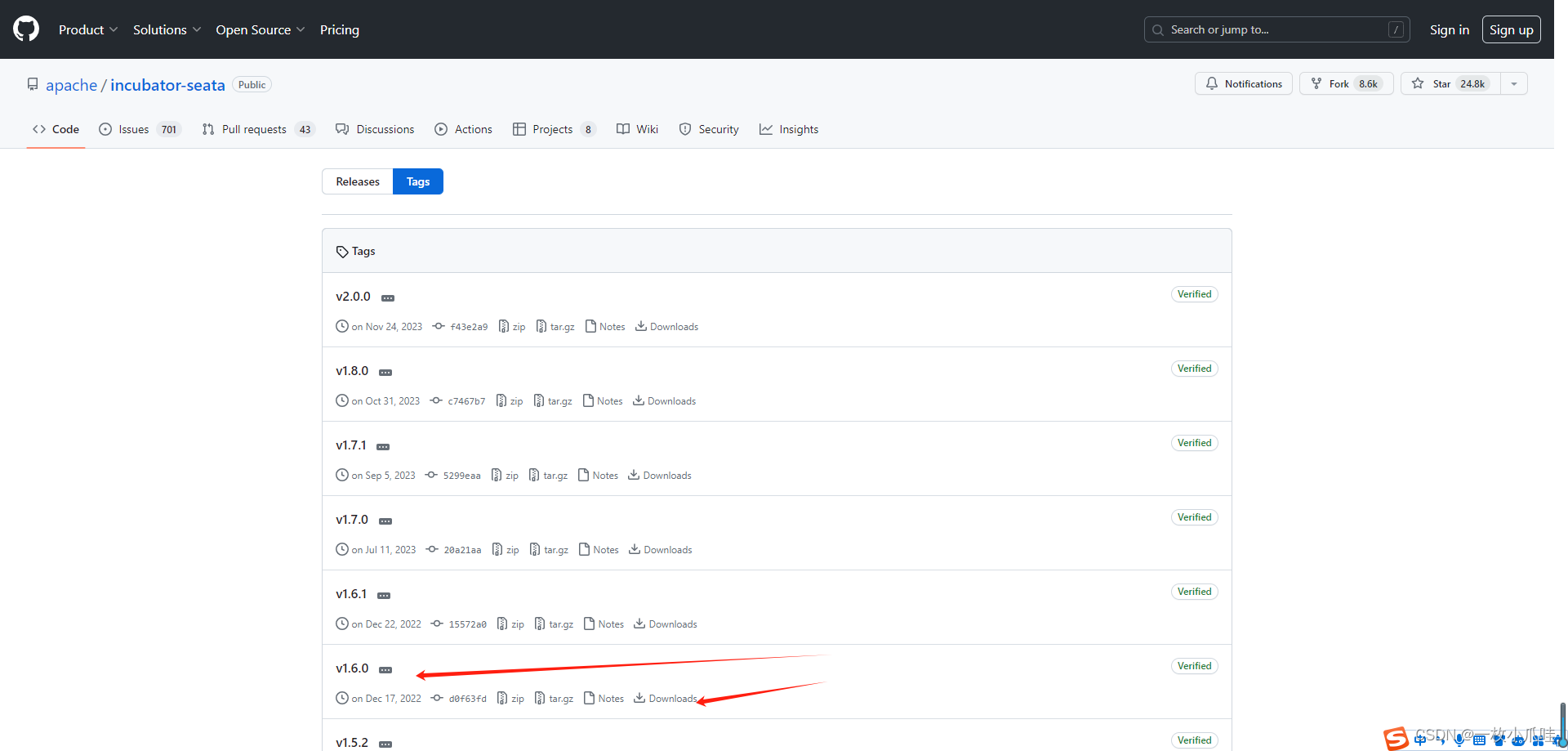Download the v2.0.0 tar.gz archive

[x=555, y=327]
